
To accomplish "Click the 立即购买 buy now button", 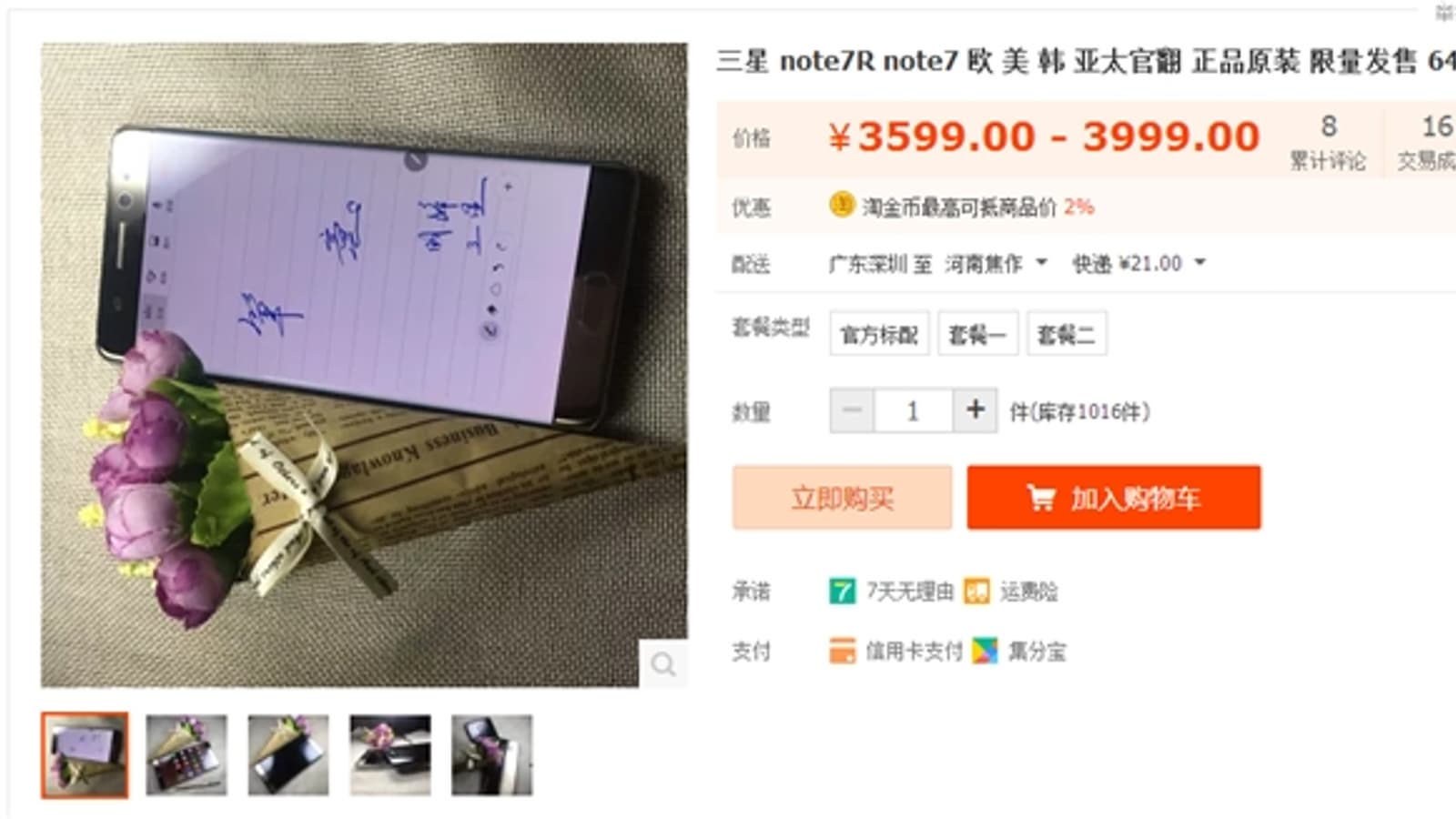I will [x=842, y=498].
